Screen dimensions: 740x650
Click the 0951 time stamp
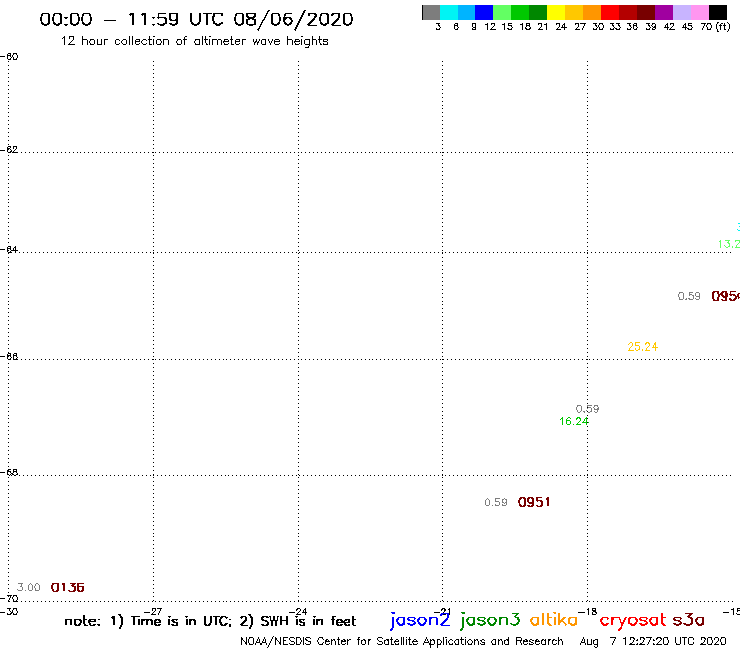click(x=534, y=502)
